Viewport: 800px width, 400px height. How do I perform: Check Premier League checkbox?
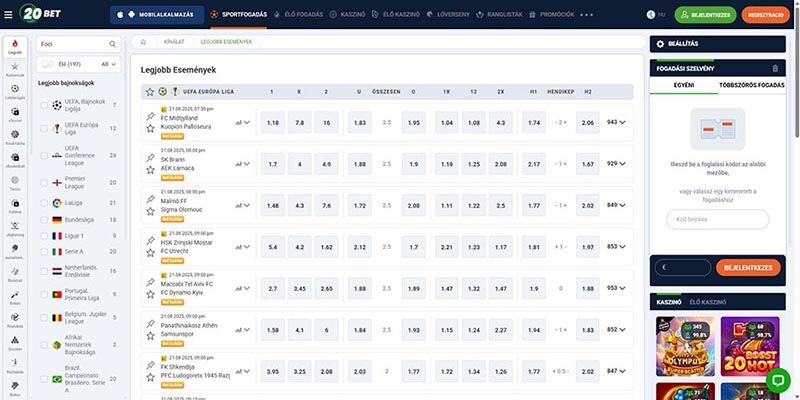coord(44,183)
